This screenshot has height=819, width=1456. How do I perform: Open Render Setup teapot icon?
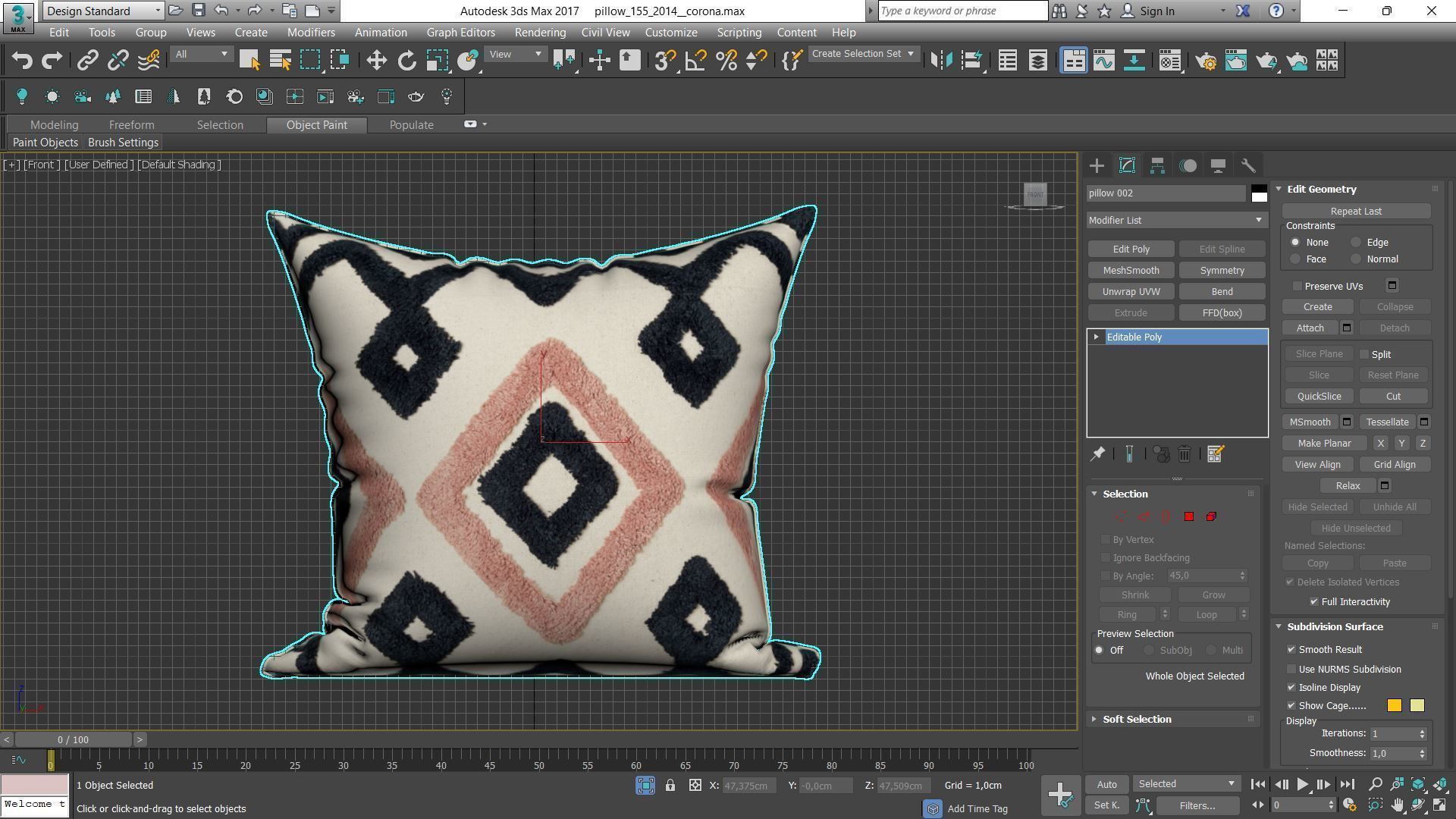(1205, 61)
